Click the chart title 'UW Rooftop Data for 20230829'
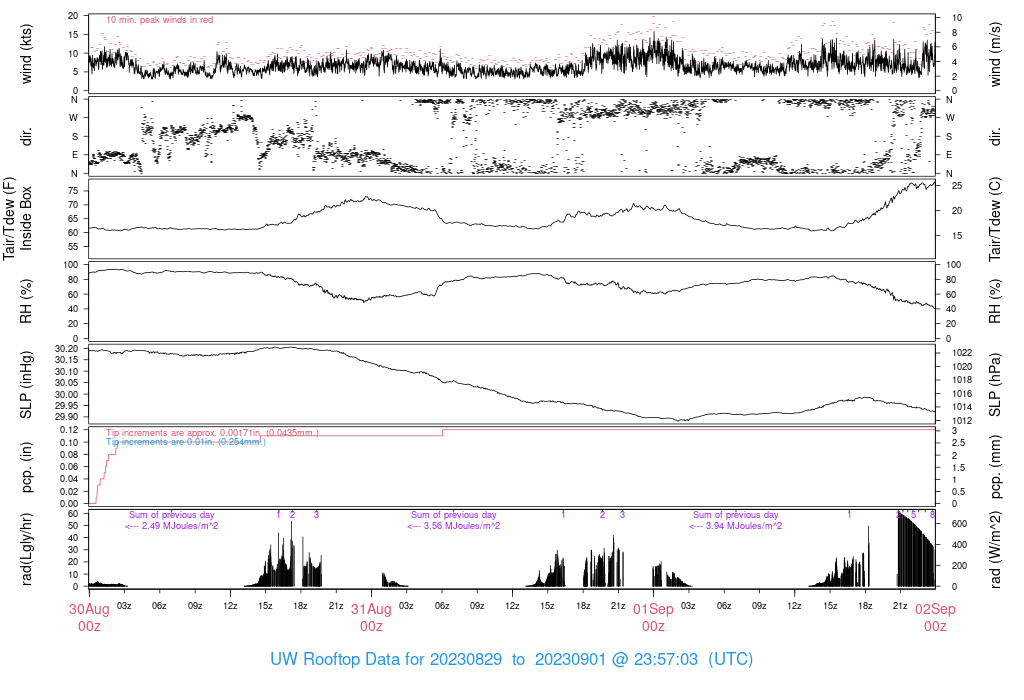Screen dimensions: 1024x700 386,659
